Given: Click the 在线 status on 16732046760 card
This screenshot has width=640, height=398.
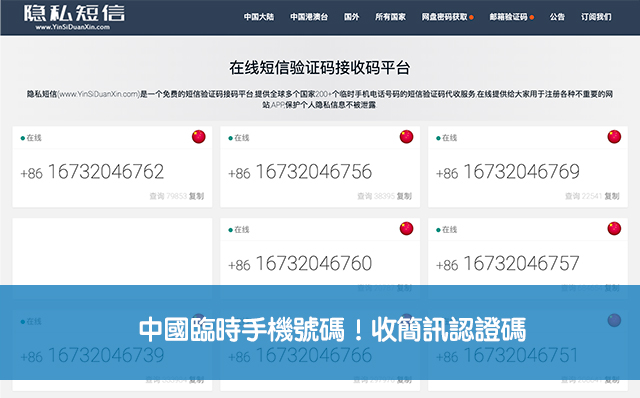Looking at the screenshot, I should coord(239,230).
